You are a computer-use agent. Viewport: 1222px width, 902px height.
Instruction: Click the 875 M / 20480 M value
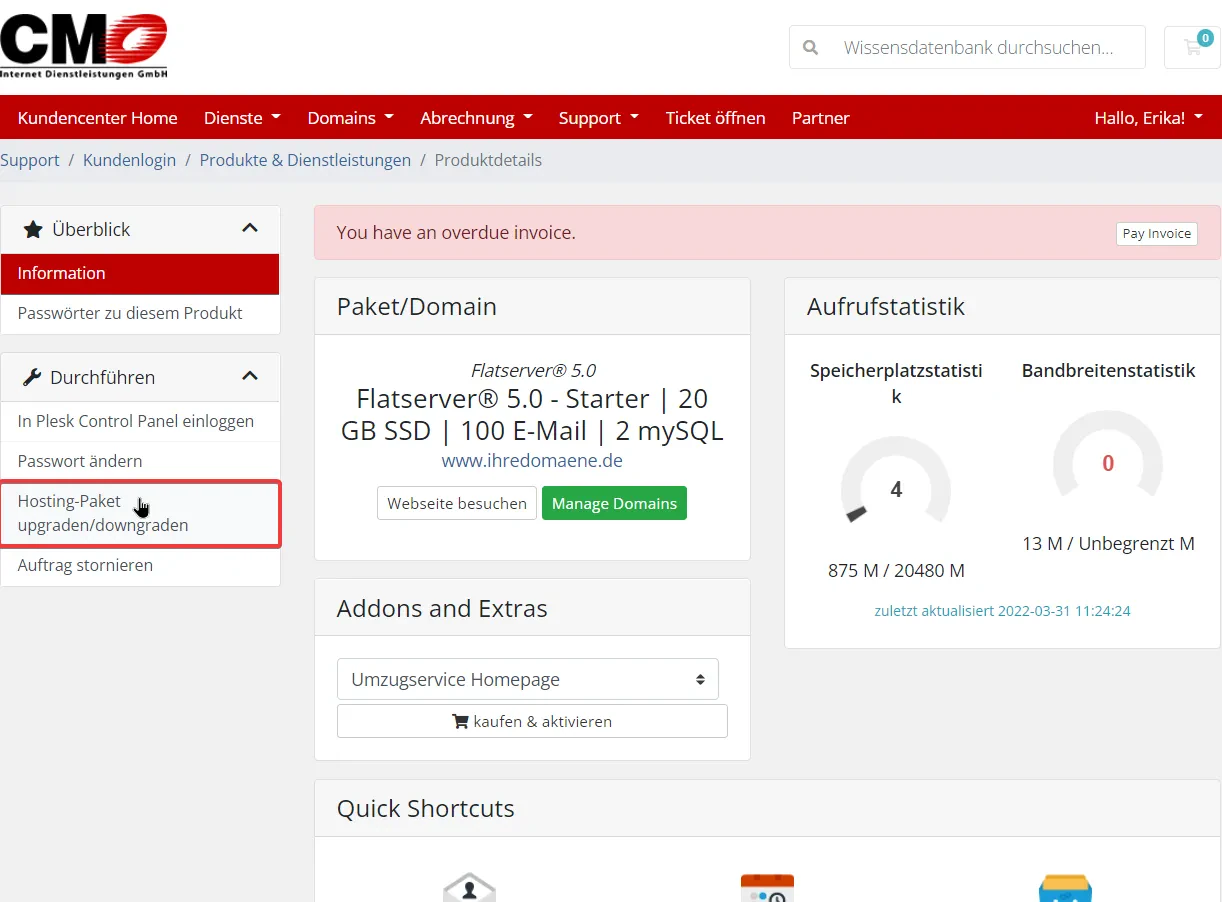tap(896, 571)
